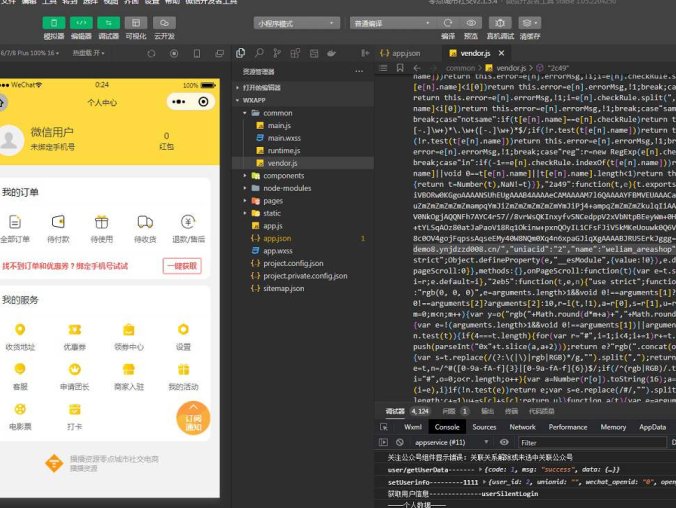The width and height of the screenshot is (676, 508).
Task: Collapse the common folder
Action: click(303, 113)
